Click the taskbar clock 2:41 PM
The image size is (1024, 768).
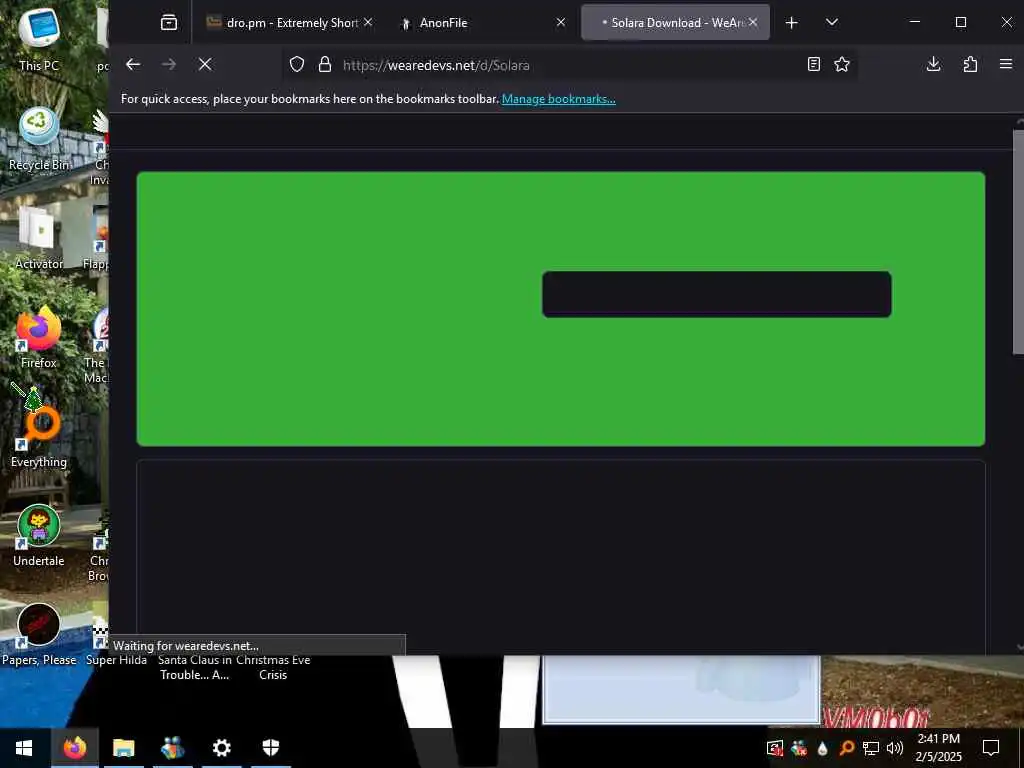tap(938, 748)
